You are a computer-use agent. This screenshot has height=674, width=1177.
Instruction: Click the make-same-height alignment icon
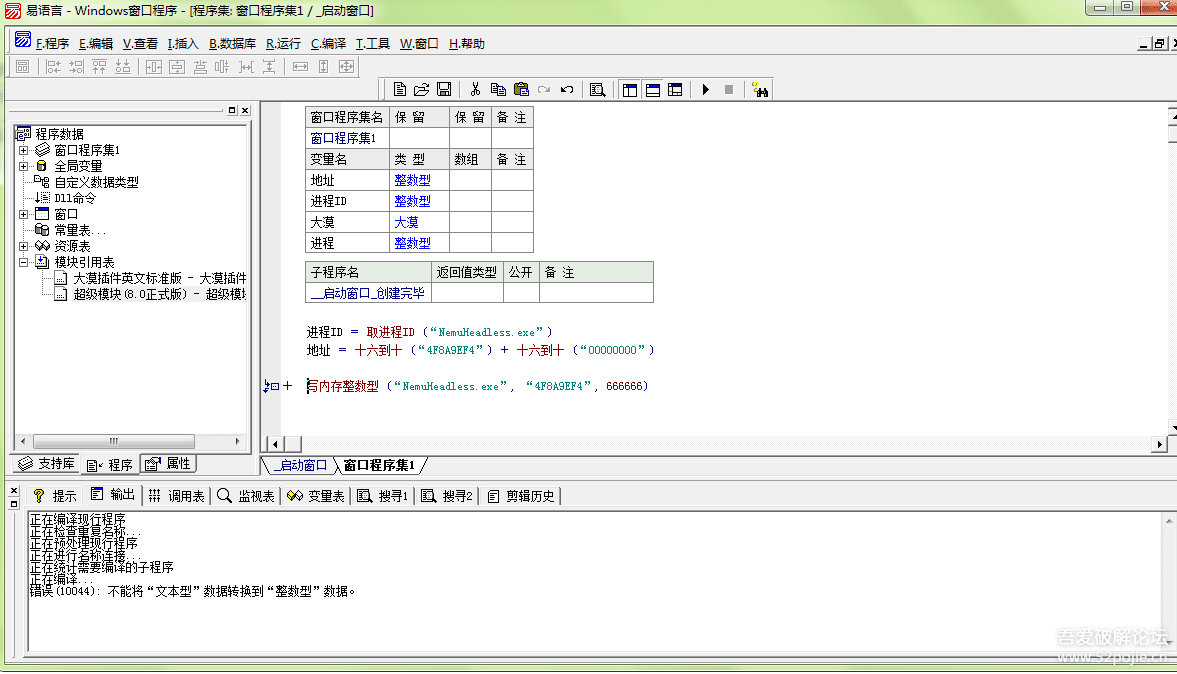324,67
